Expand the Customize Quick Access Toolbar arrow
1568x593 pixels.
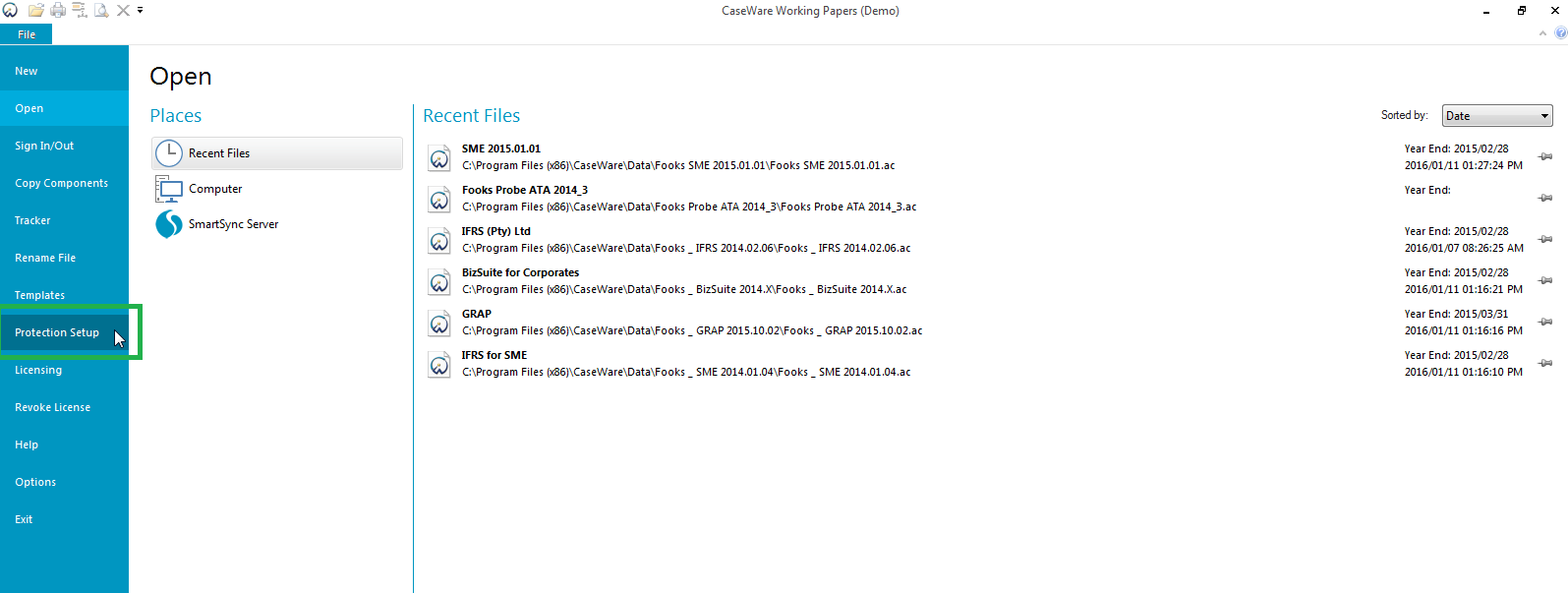tap(141, 11)
